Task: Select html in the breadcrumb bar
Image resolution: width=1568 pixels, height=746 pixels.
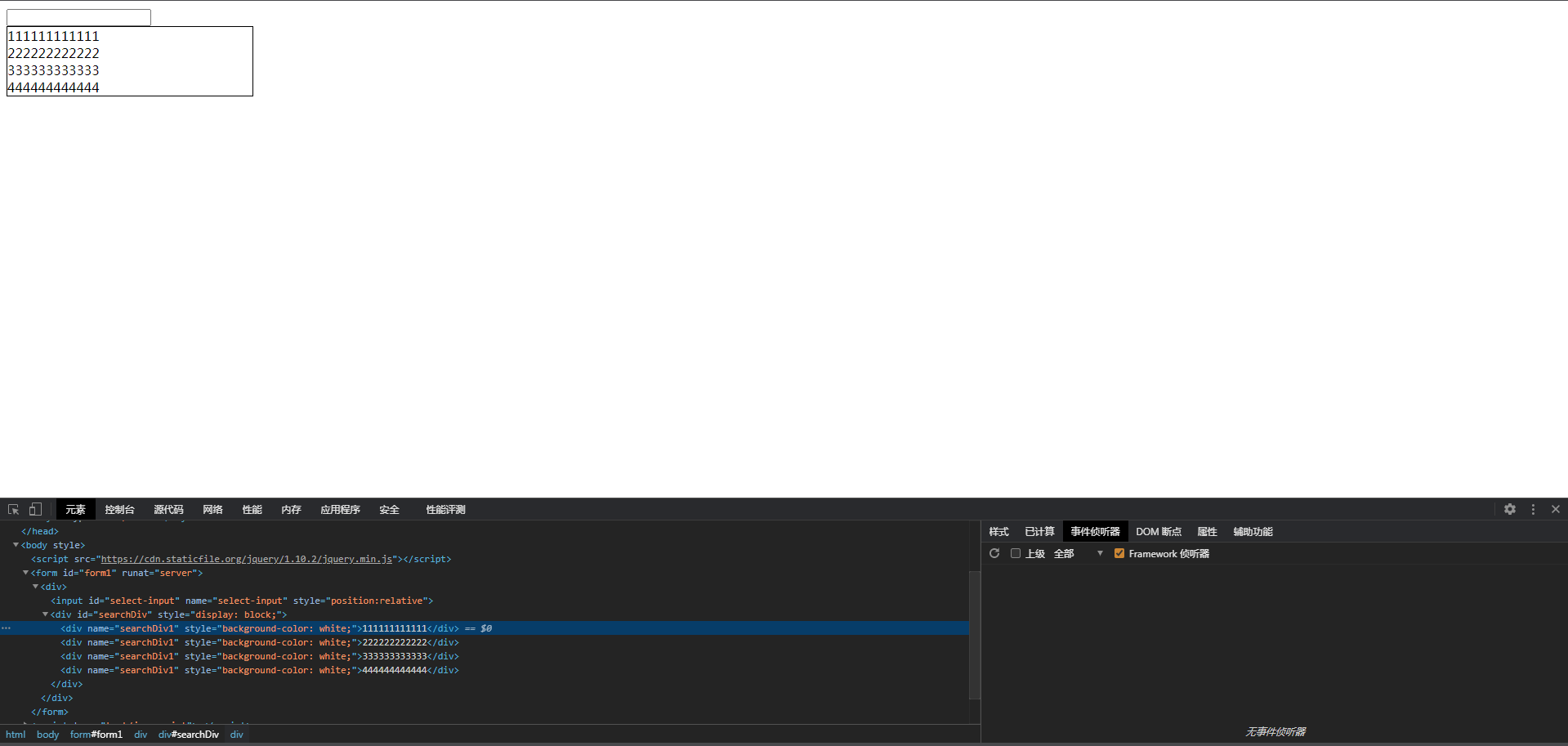Action: coord(16,735)
